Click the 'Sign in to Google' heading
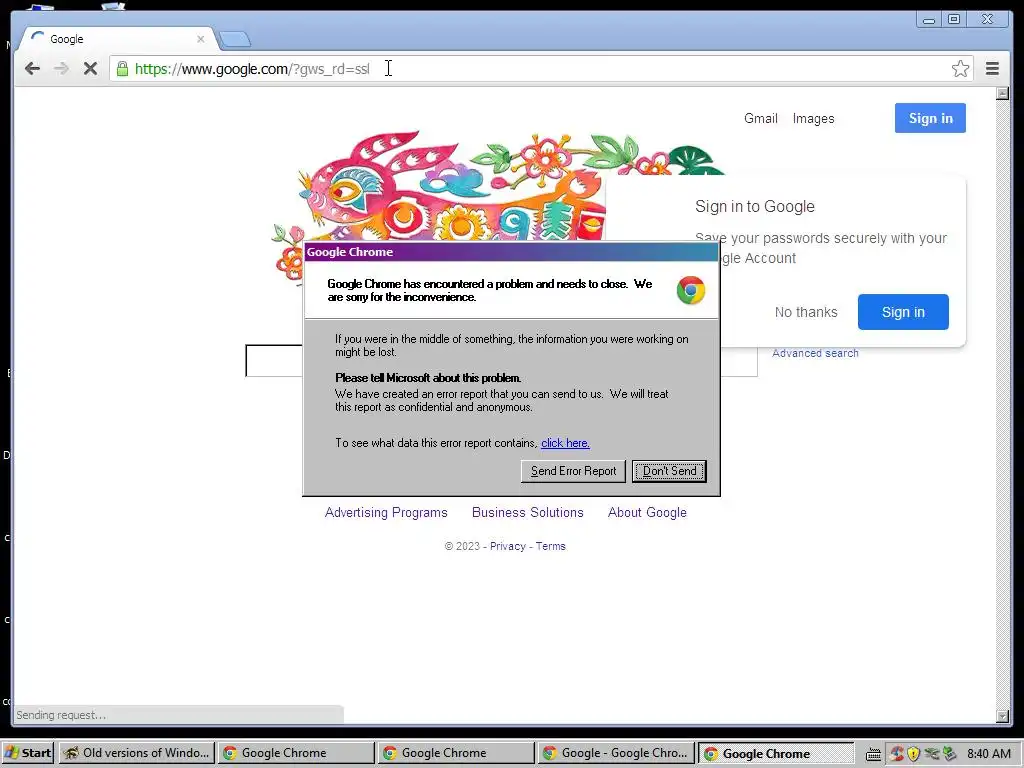Image resolution: width=1024 pixels, height=768 pixels. [x=754, y=206]
